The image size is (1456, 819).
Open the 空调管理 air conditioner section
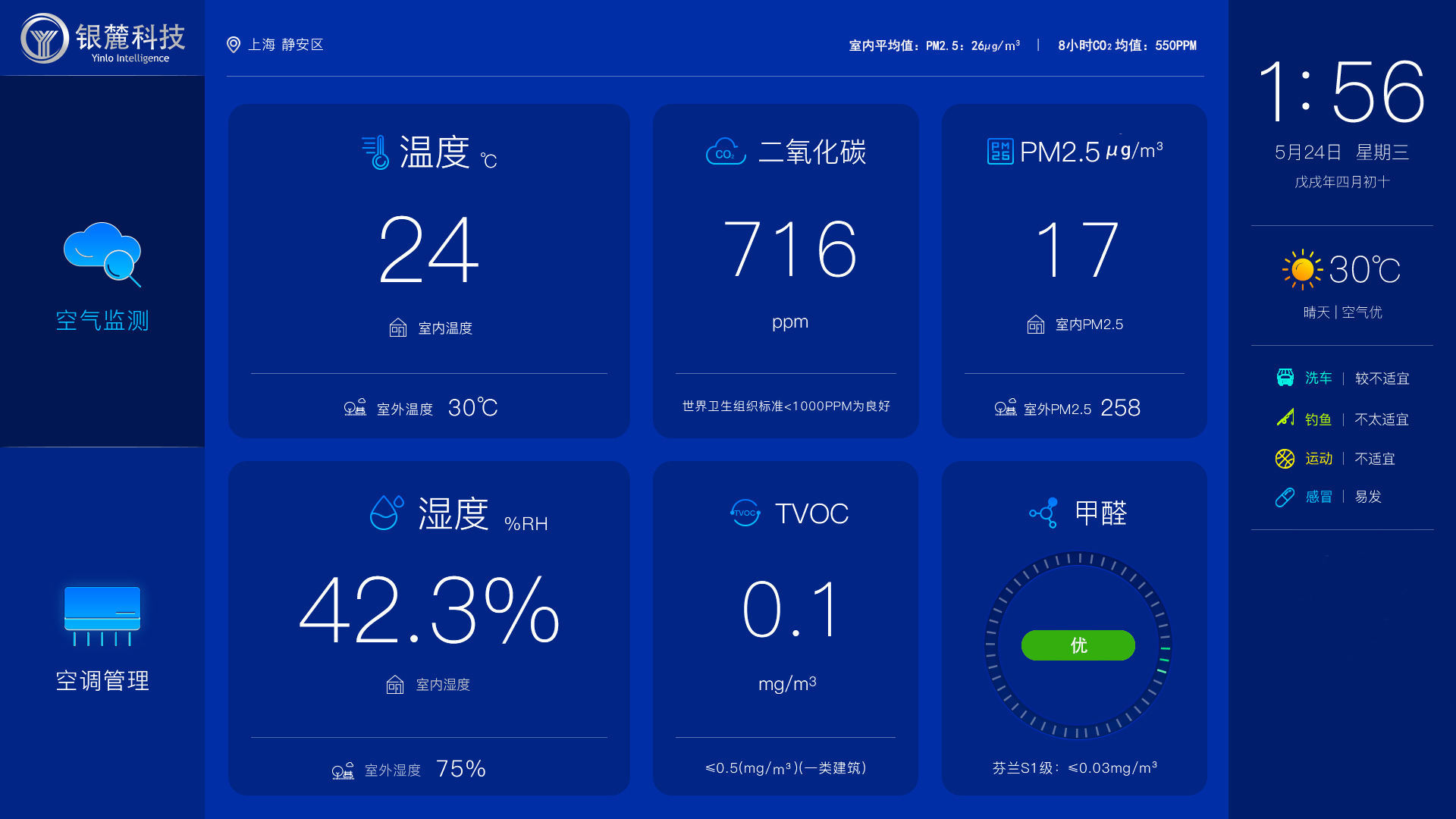point(102,633)
